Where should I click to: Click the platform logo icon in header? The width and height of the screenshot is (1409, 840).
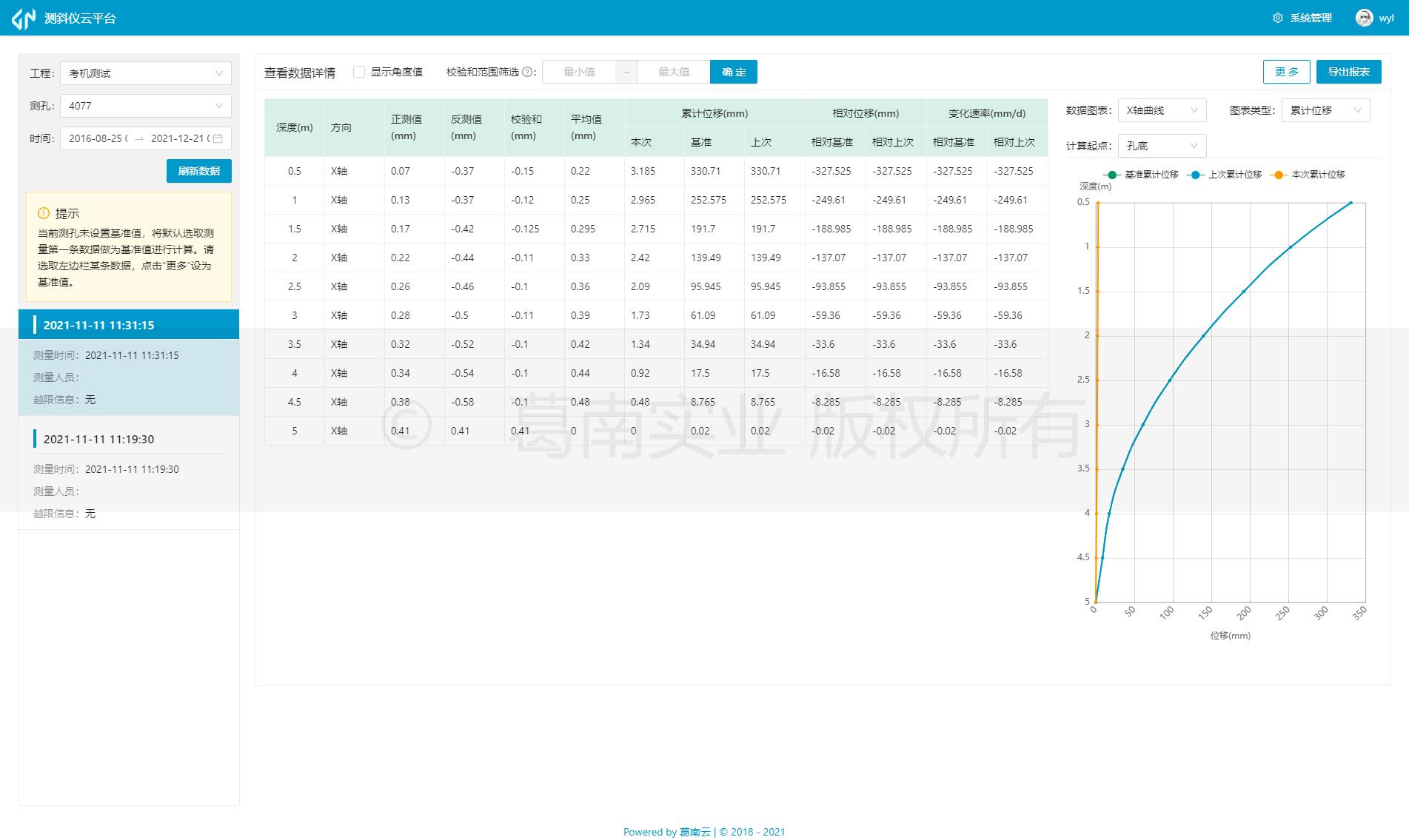(x=23, y=18)
